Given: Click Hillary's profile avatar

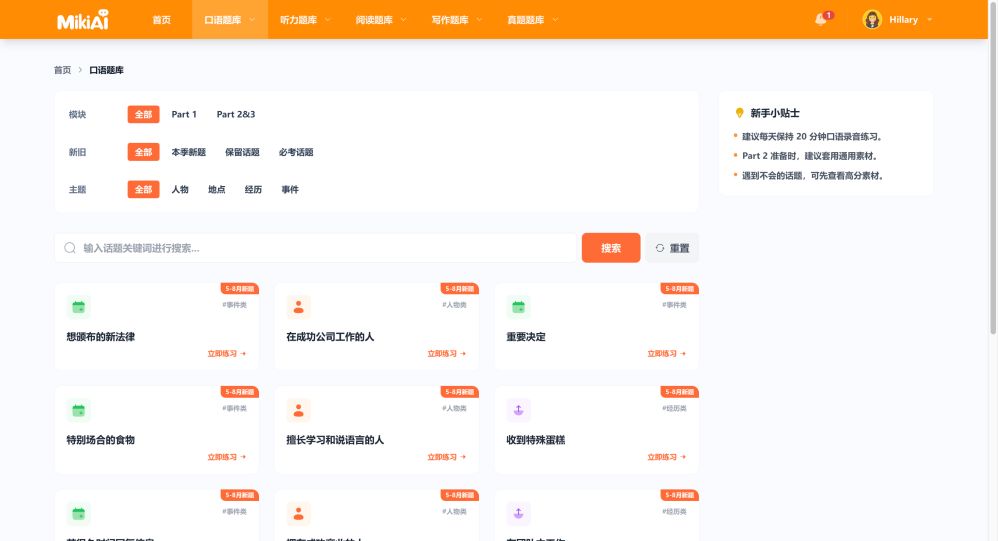Looking at the screenshot, I should (872, 20).
